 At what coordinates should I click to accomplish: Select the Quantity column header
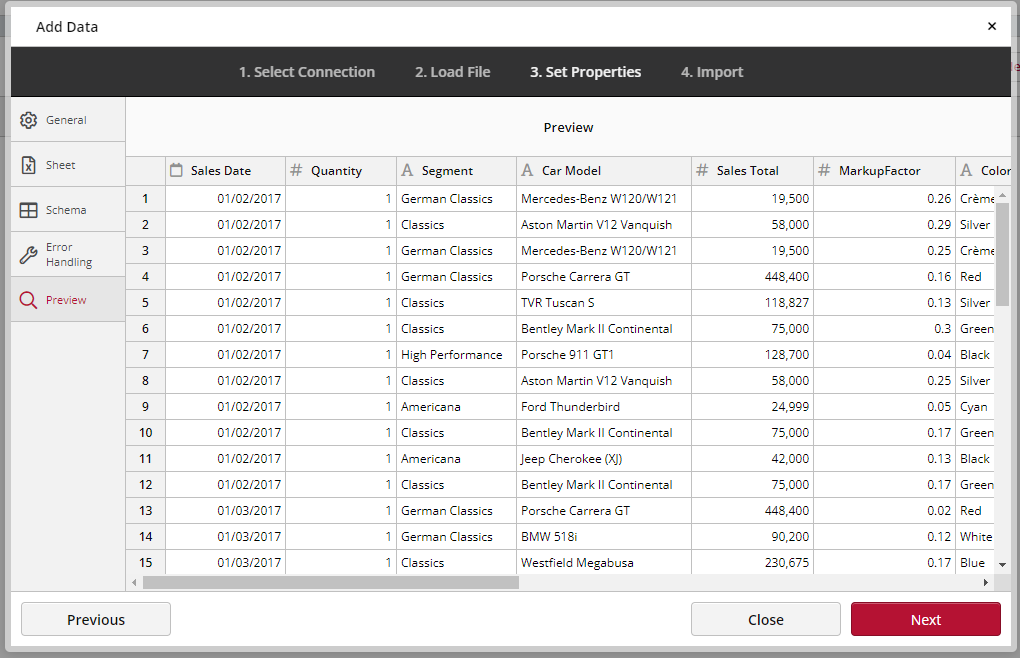click(341, 170)
